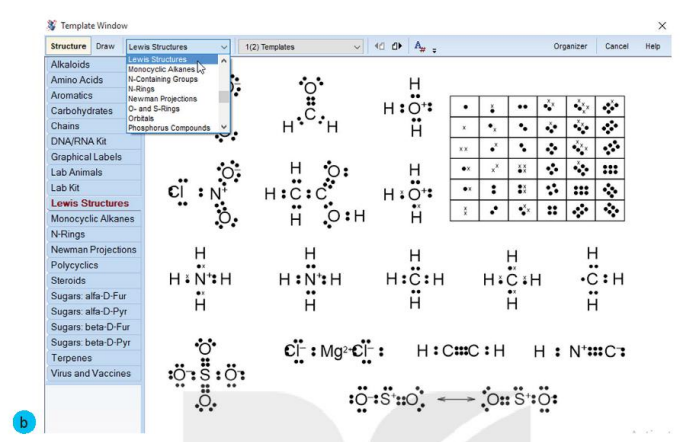682x442 pixels.
Task: Click the dropdown list scroll down arrow
Action: 224,127
